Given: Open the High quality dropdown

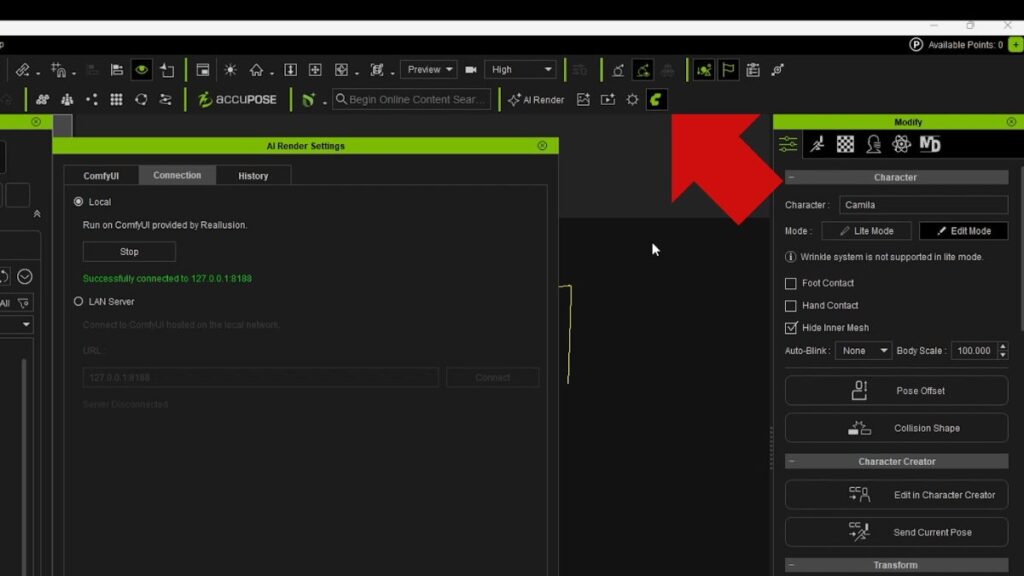Looking at the screenshot, I should [520, 69].
